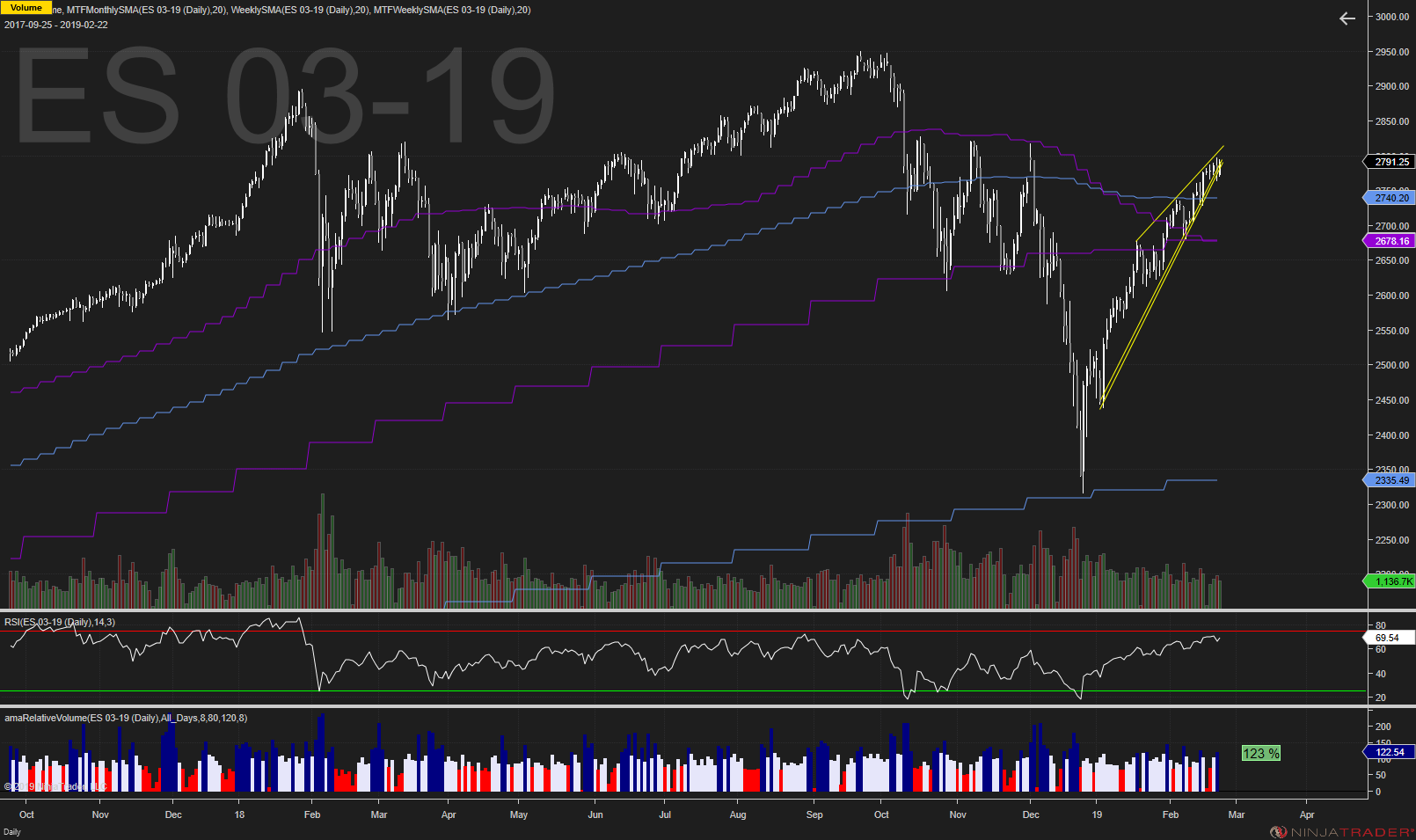
Task: Click the 2400.00 price axis label
Action: click(x=1392, y=435)
